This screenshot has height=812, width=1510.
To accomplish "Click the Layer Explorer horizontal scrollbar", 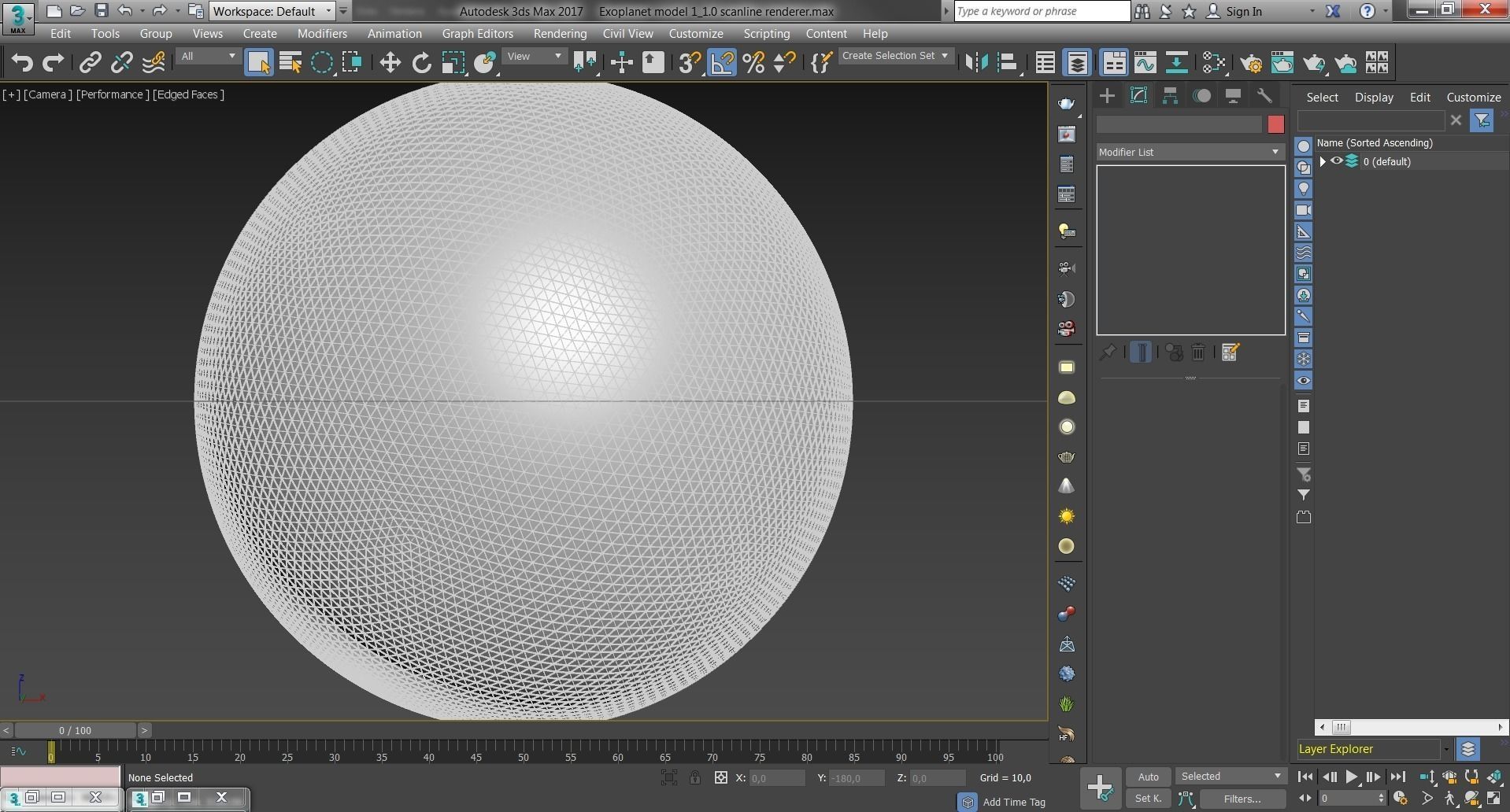I will (x=1411, y=727).
